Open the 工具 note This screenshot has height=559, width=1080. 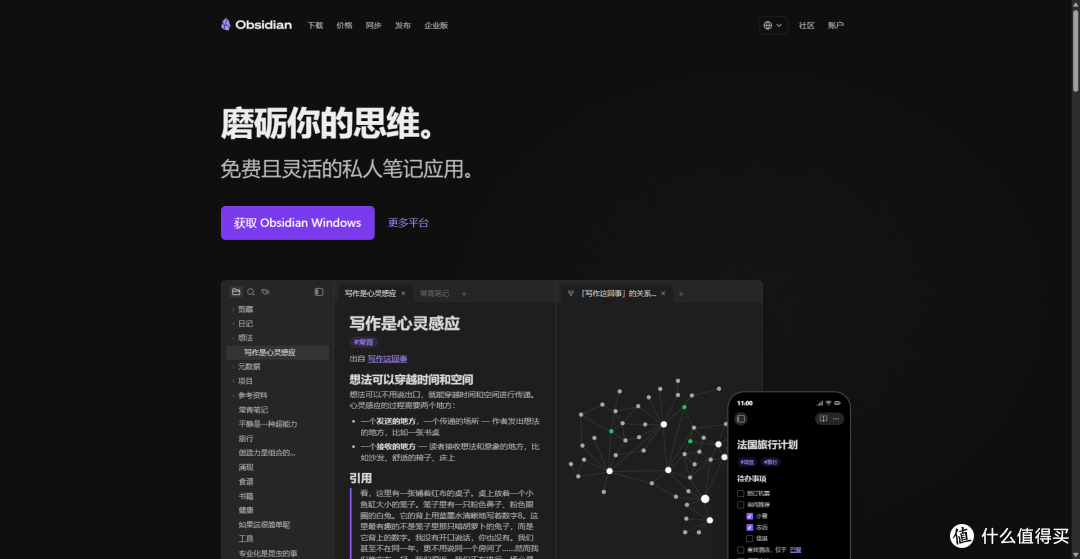coord(246,539)
